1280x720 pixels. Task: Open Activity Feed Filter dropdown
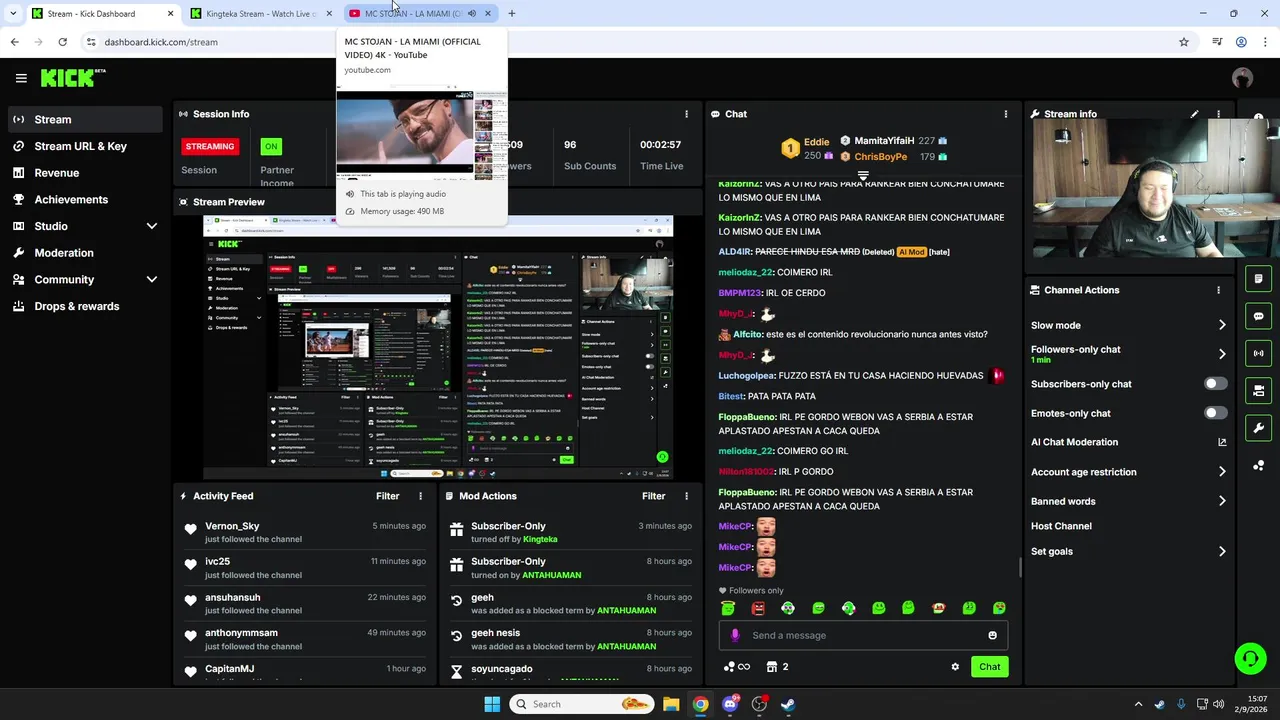pos(387,496)
